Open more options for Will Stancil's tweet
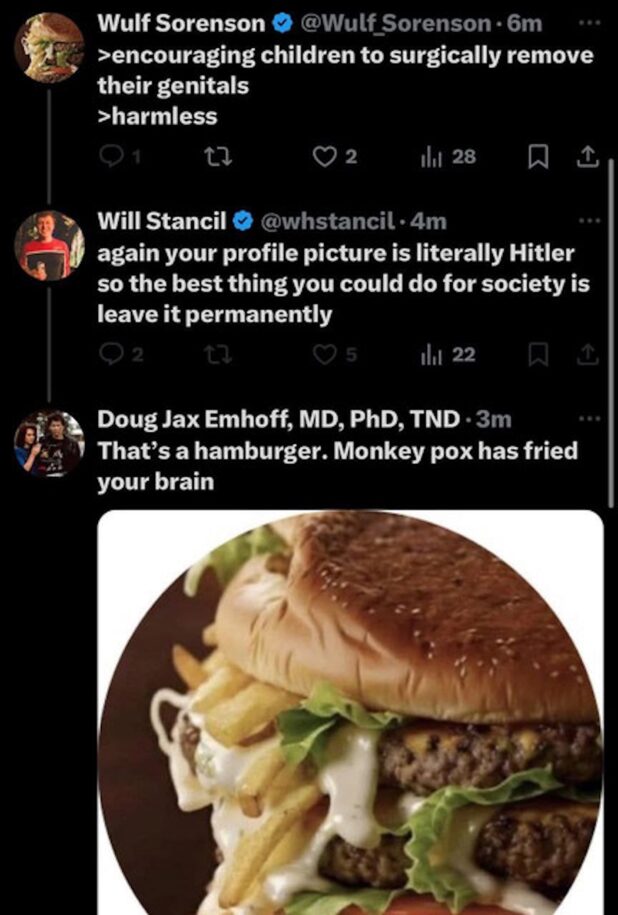This screenshot has width=618, height=915. click(592, 220)
